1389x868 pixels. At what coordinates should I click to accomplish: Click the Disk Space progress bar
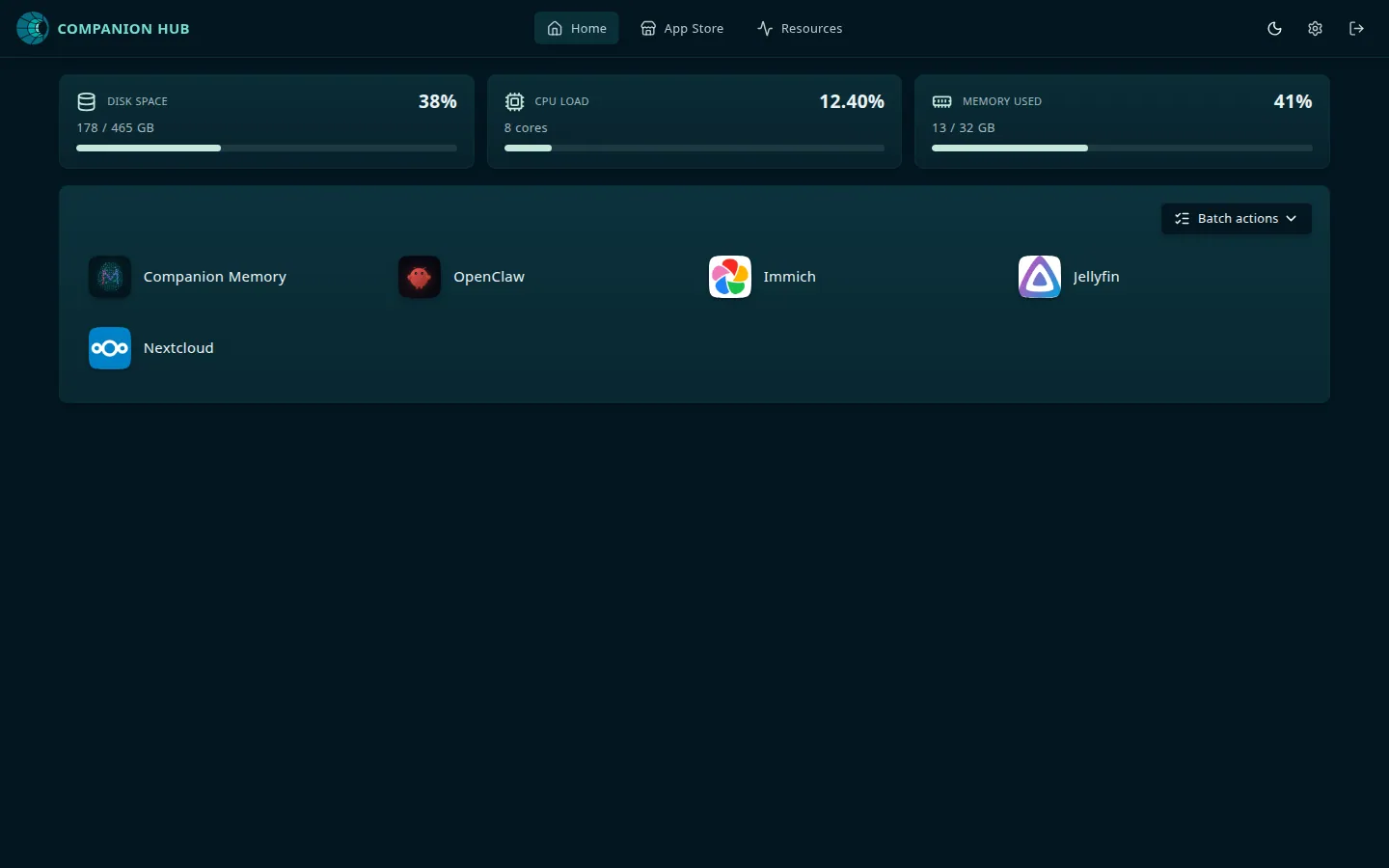(266, 148)
